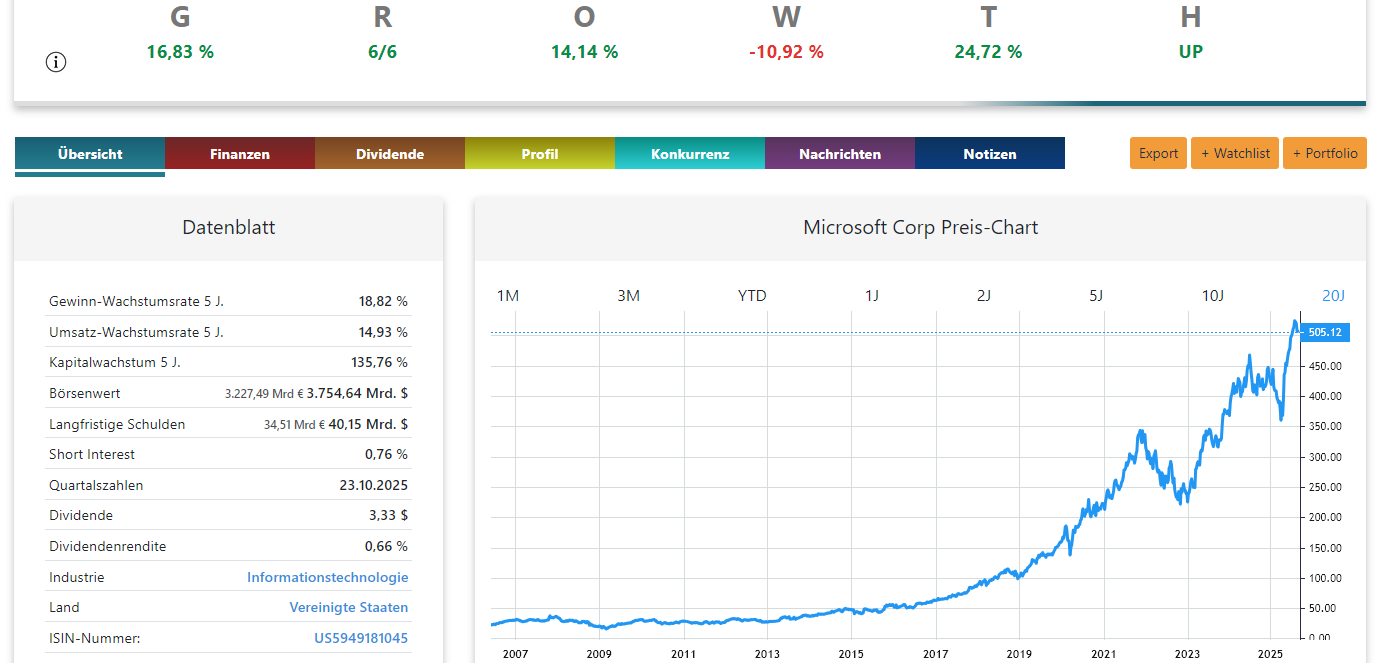
Task: Click ISIN link US5949181045
Action: 361,638
